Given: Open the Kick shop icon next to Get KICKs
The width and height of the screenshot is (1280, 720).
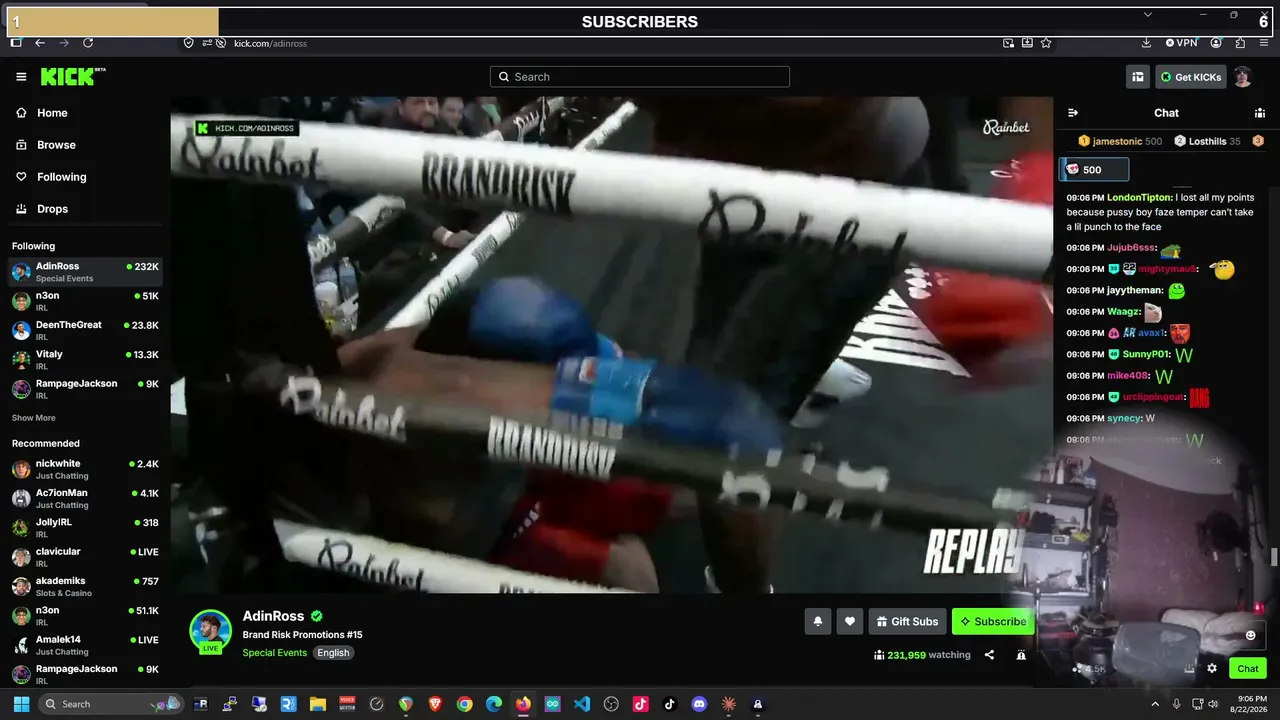Looking at the screenshot, I should (x=1138, y=77).
